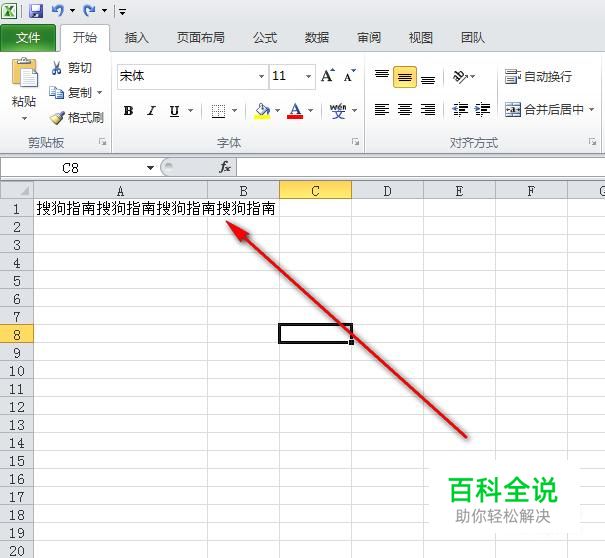Viewport: 605px width, 558px height.
Task: Open the clipboard group dialog launcher
Action: click(102, 142)
